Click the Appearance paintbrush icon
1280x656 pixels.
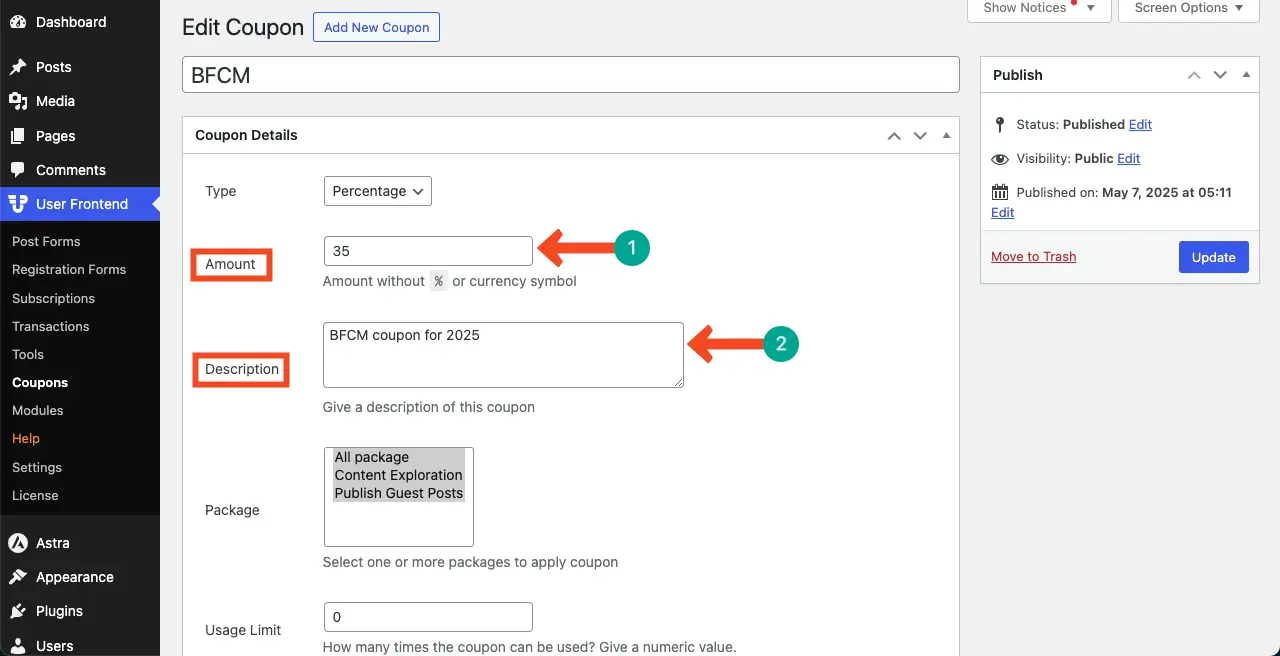(x=18, y=577)
